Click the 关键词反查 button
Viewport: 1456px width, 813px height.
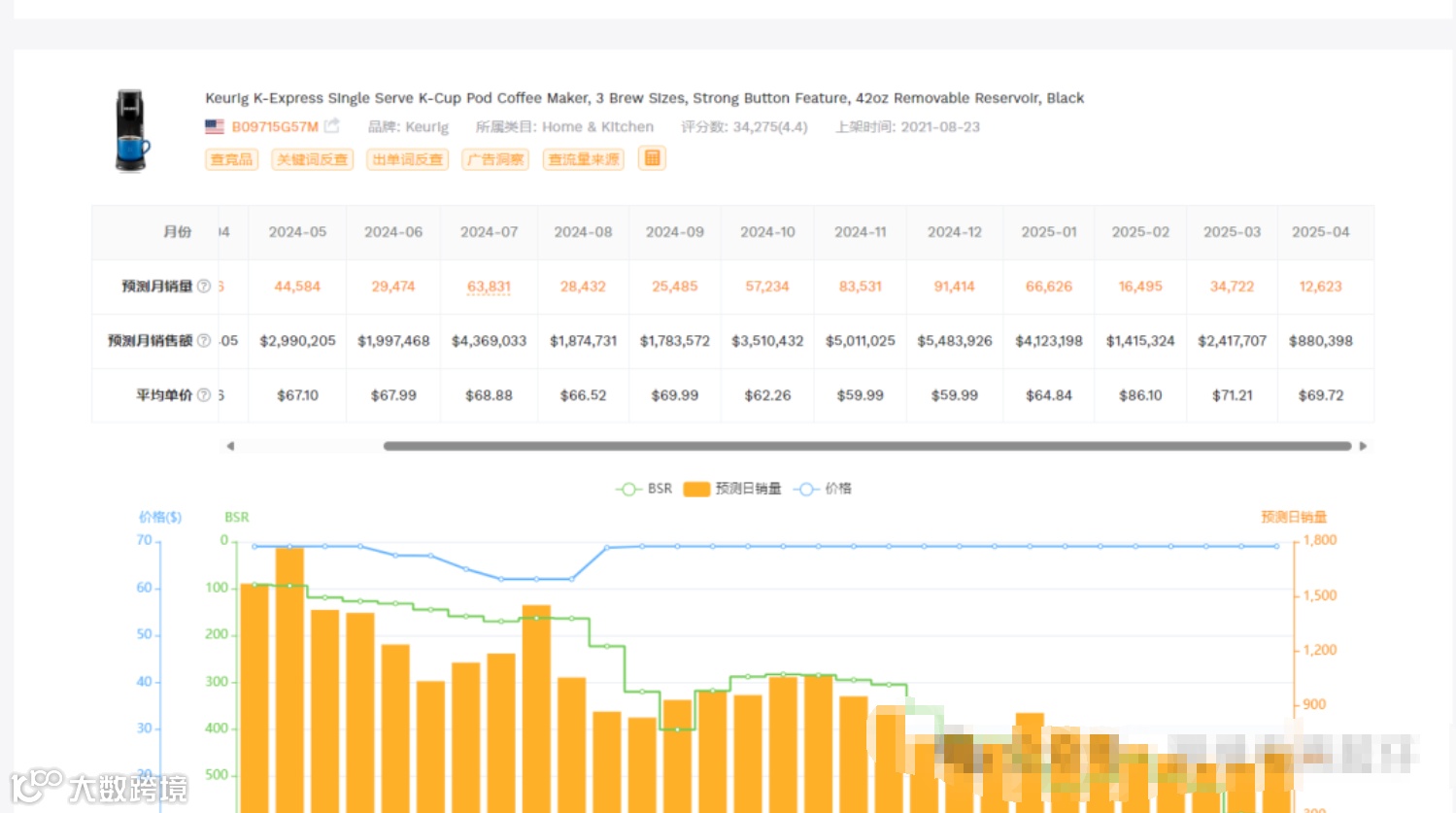(312, 159)
